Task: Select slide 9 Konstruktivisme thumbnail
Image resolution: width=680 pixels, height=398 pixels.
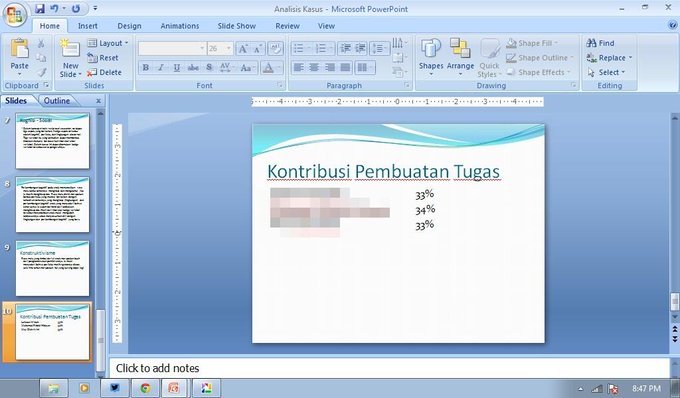Action: [52, 269]
